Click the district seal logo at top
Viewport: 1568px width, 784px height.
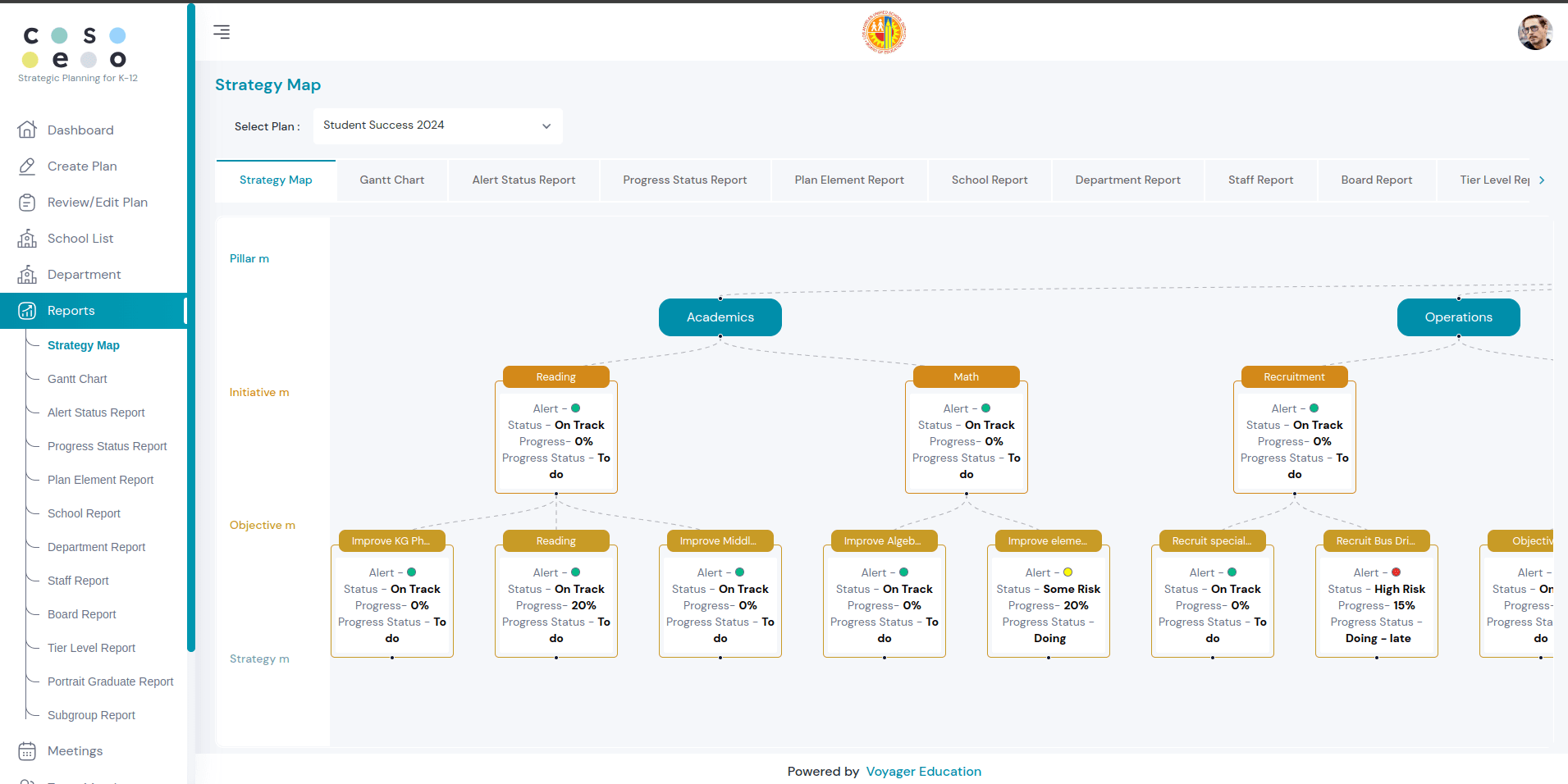click(883, 32)
